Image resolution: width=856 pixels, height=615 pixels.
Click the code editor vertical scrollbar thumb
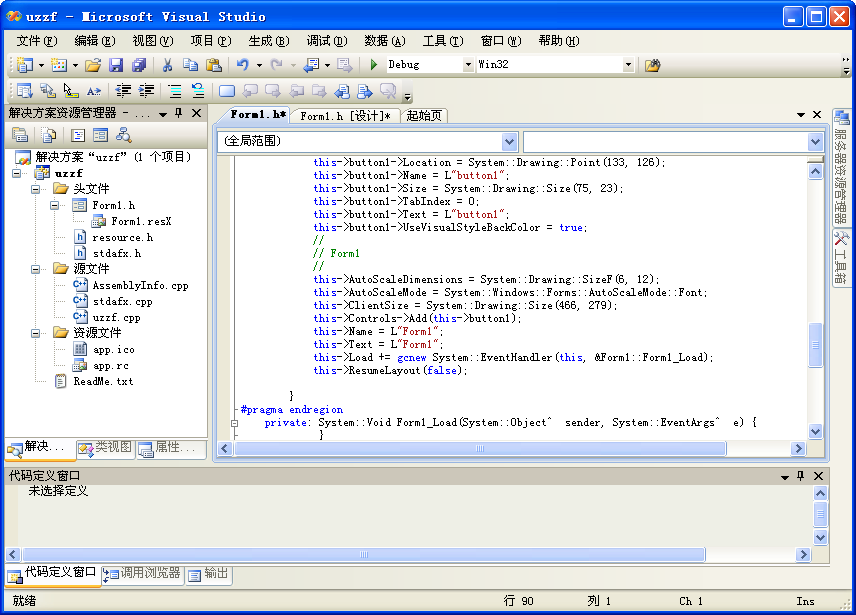[x=816, y=345]
